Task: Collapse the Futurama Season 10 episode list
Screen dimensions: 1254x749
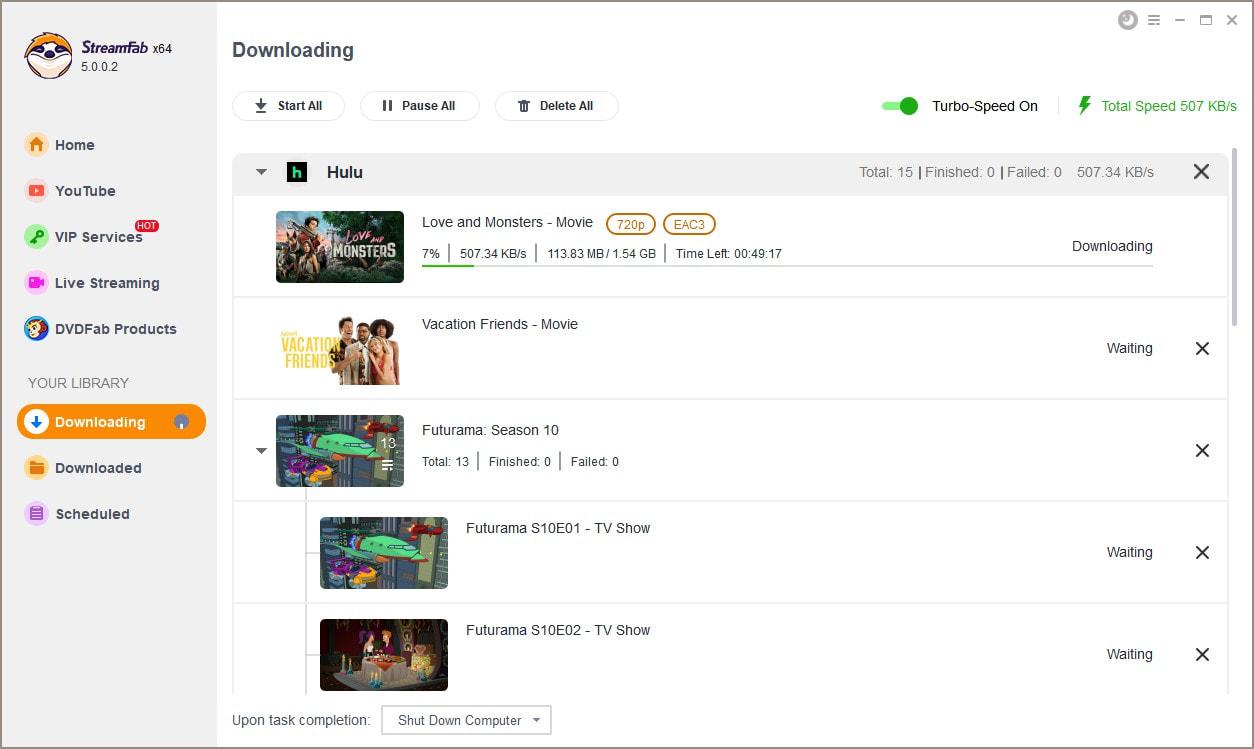Action: point(261,451)
